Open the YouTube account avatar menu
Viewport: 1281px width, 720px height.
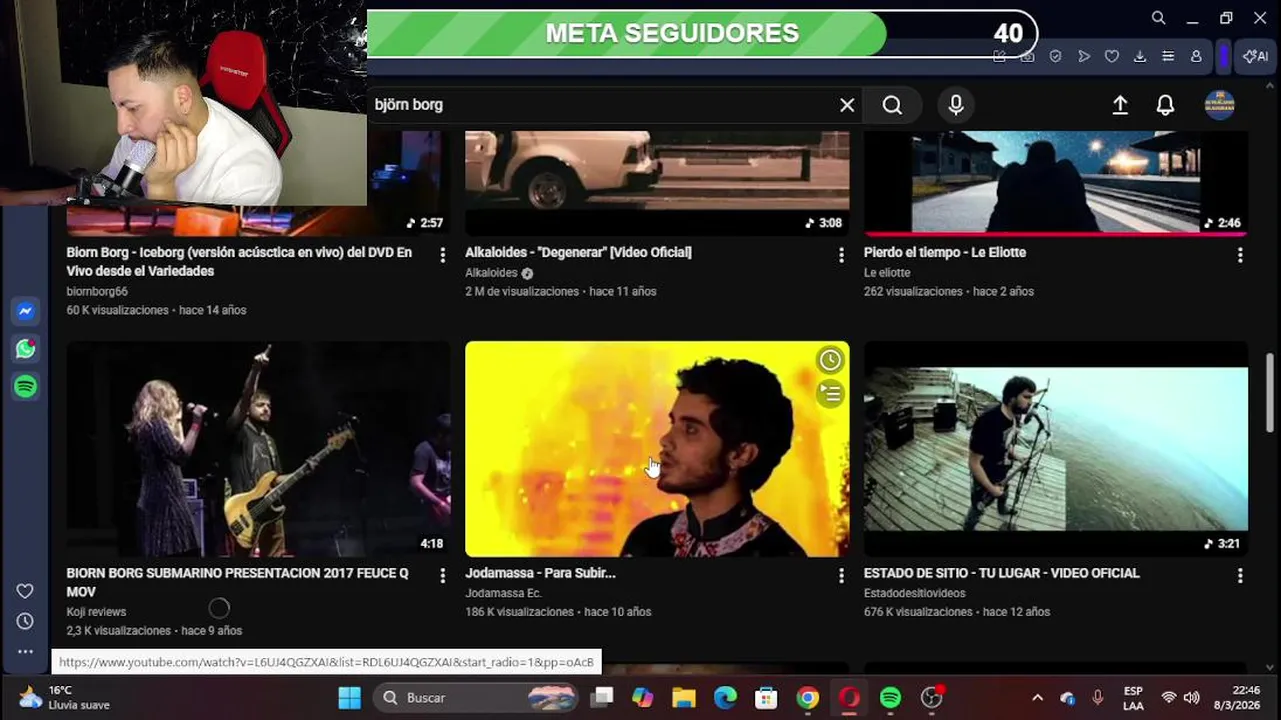coord(1219,105)
